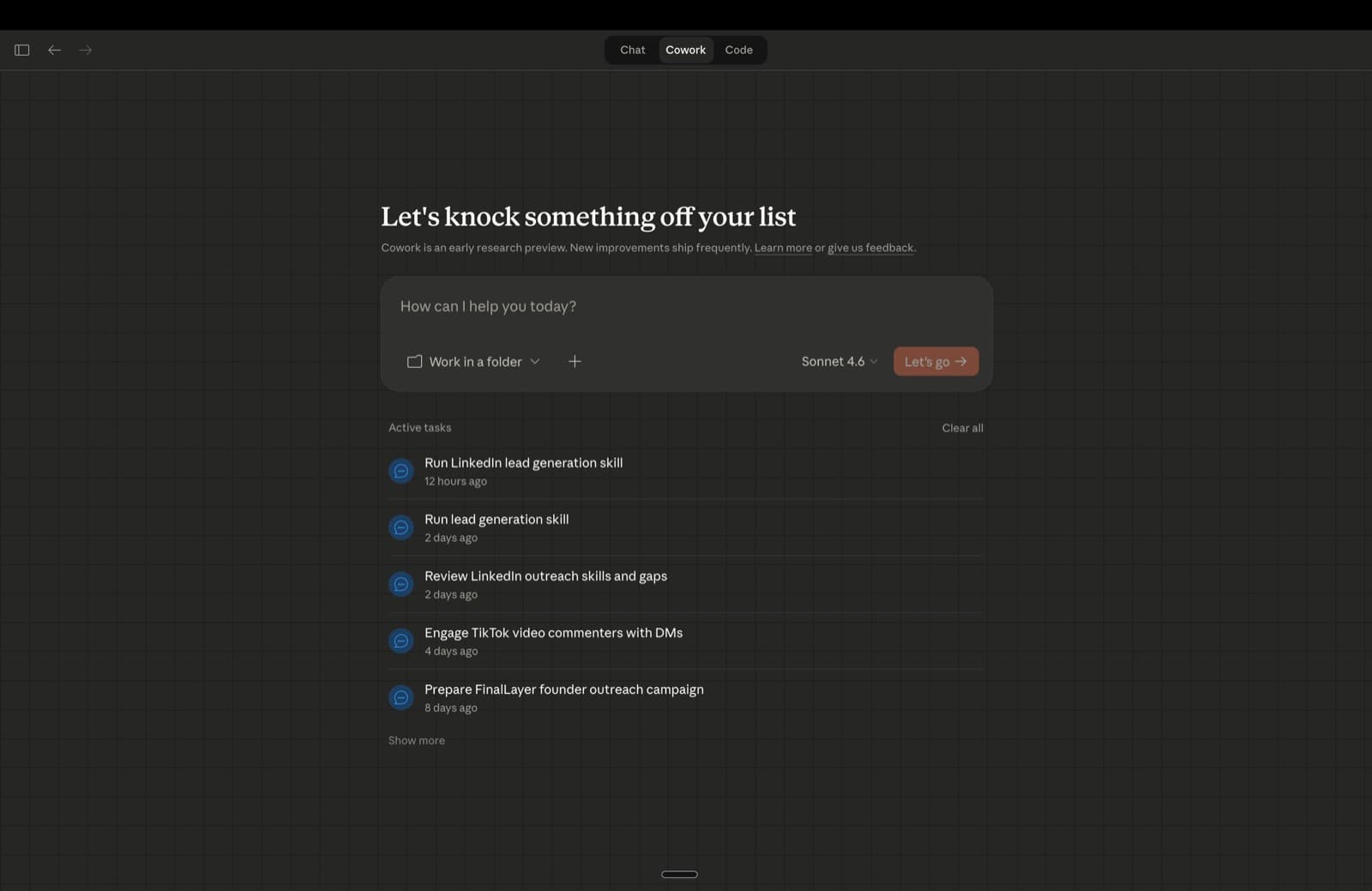Open the Learn more link

(x=782, y=248)
